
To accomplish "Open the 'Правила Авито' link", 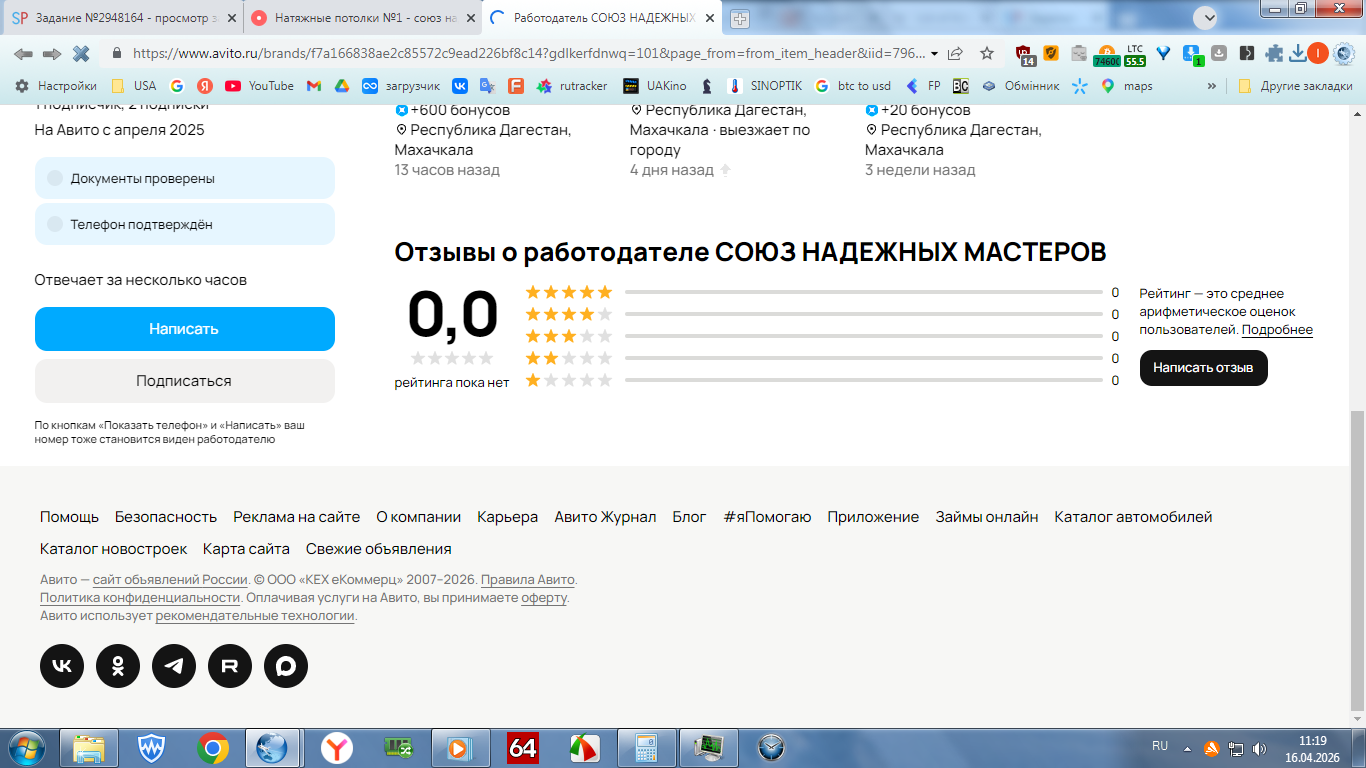I will 527,580.
